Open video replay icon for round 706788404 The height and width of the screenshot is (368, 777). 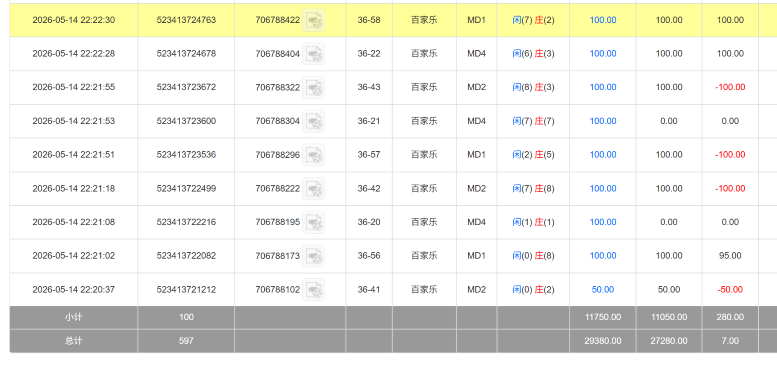pos(314,54)
